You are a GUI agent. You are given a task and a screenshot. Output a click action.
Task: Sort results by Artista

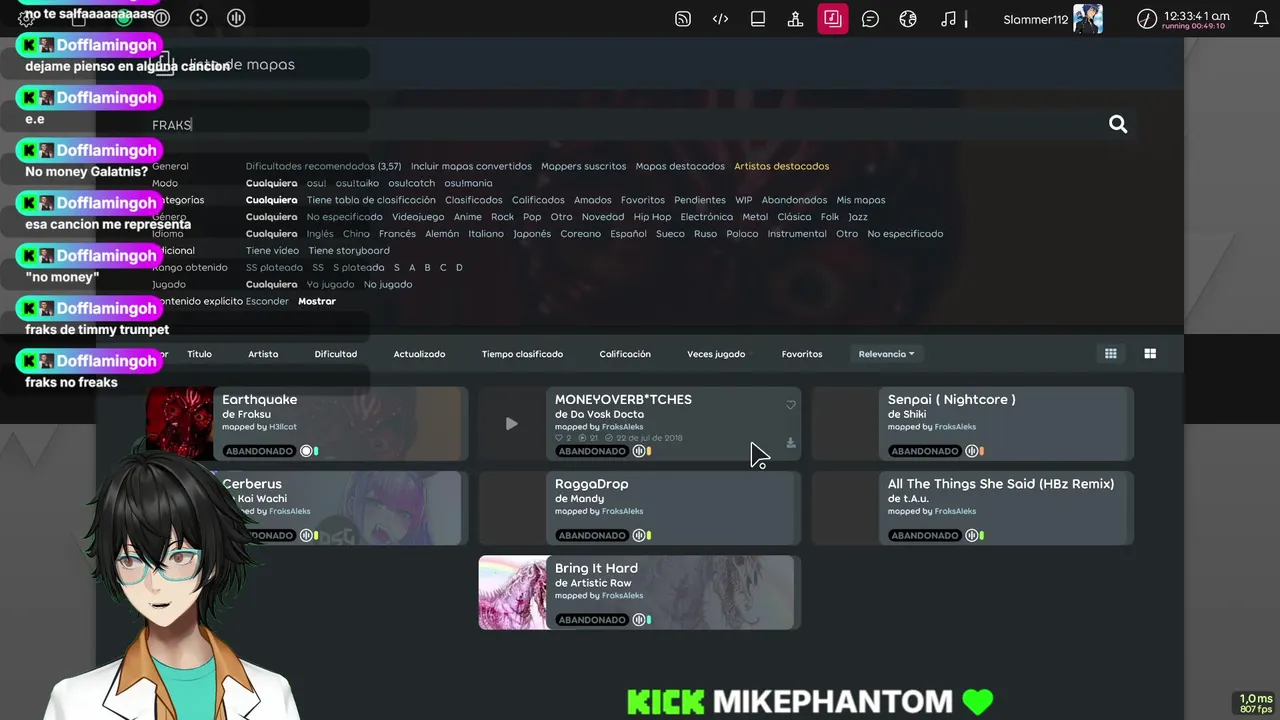click(x=263, y=354)
